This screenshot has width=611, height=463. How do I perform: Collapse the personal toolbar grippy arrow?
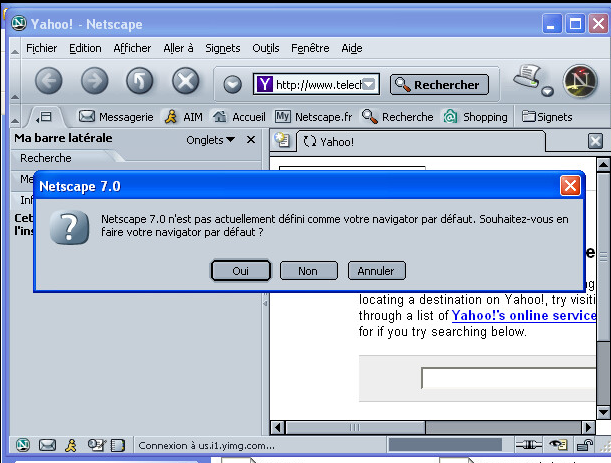[15, 121]
